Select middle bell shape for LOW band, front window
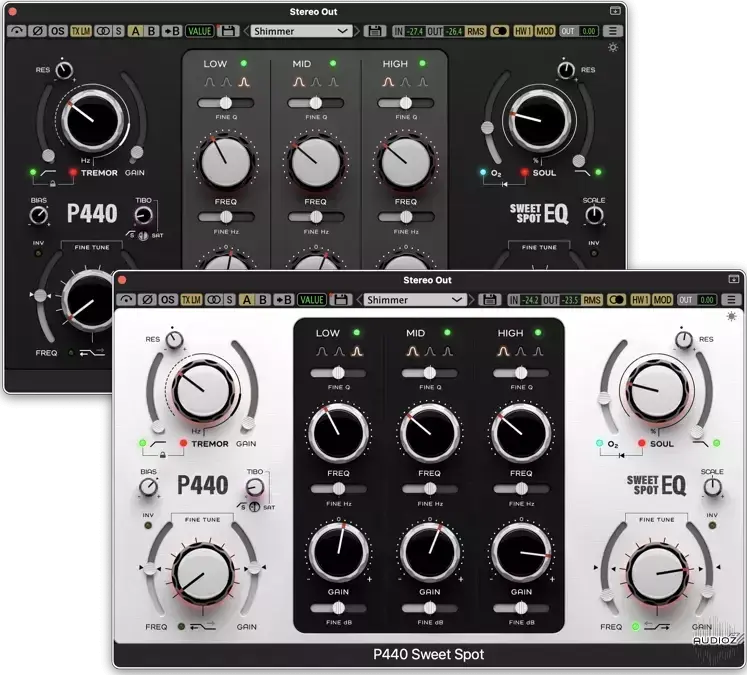This screenshot has height=675, width=747. tap(339, 352)
